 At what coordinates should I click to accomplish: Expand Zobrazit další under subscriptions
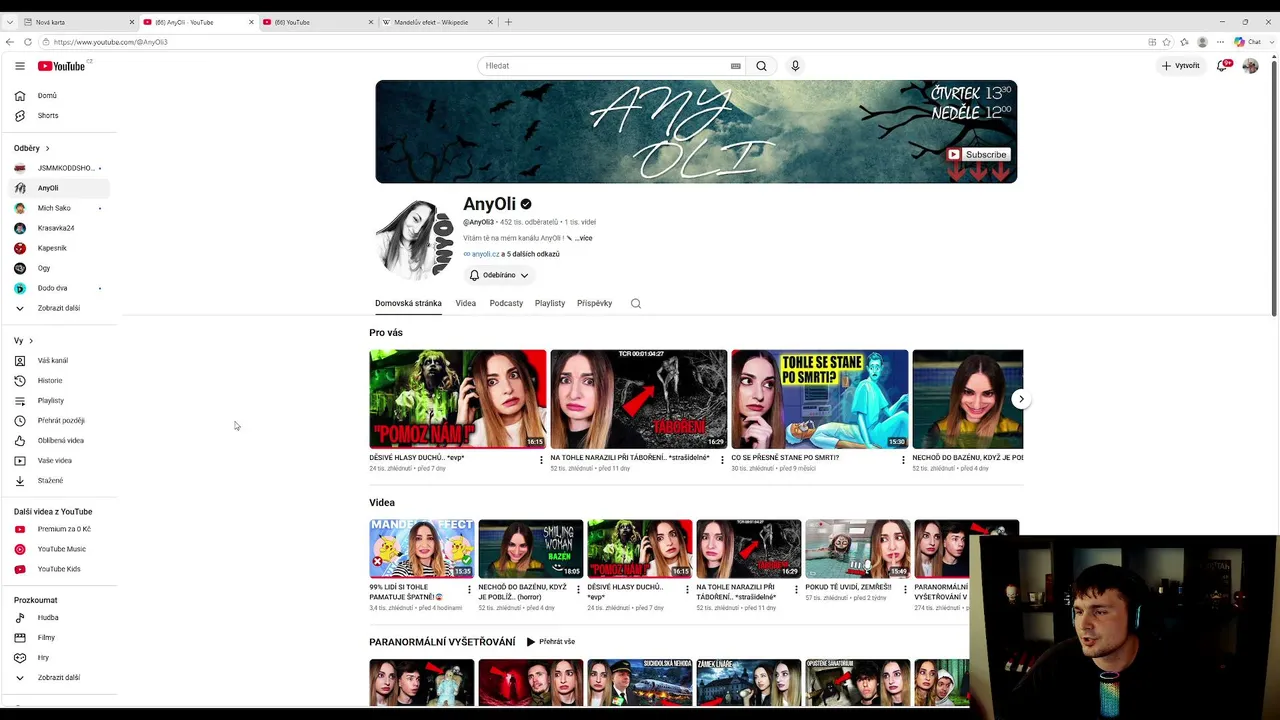59,308
